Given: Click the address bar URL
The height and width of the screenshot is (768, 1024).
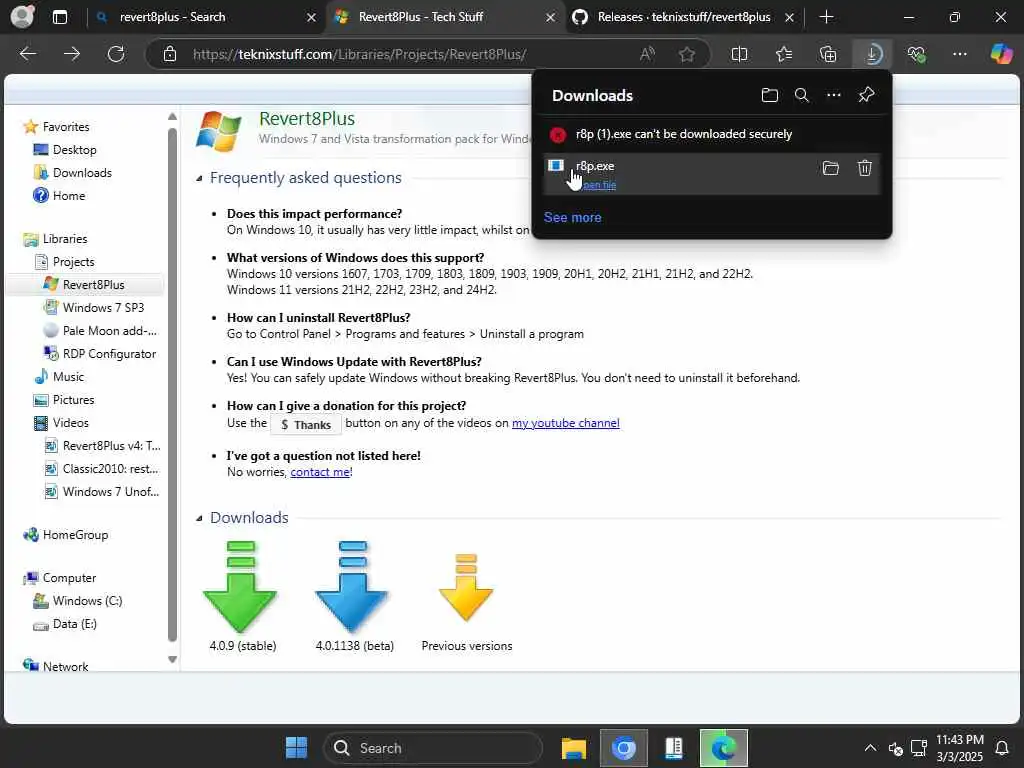Looking at the screenshot, I should [x=359, y=54].
